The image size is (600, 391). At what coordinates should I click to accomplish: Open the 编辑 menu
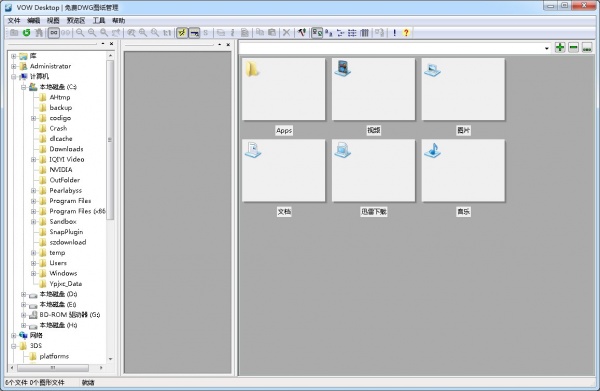pyautogui.click(x=34, y=20)
